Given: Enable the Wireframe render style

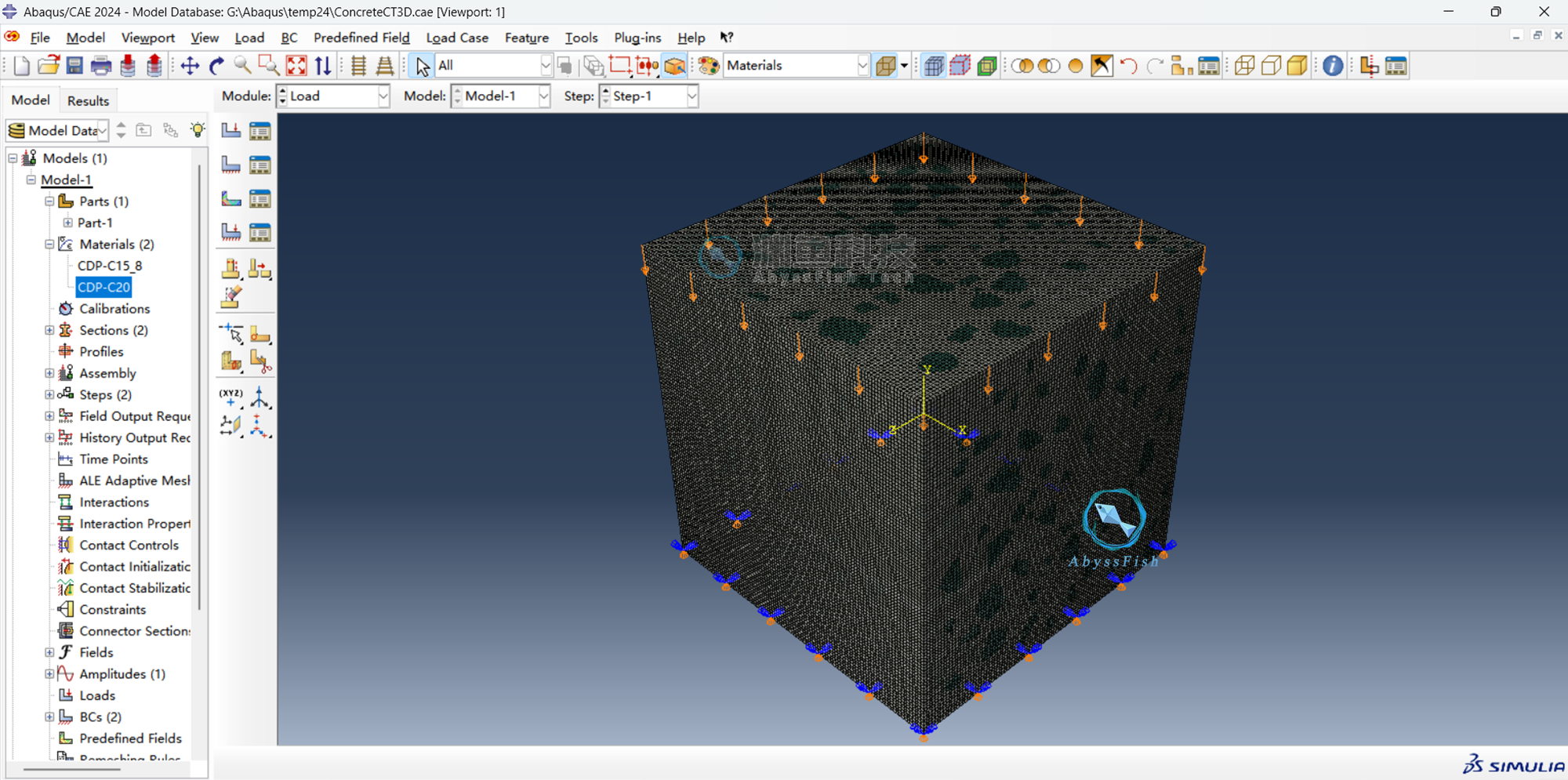Looking at the screenshot, I should click(1244, 66).
